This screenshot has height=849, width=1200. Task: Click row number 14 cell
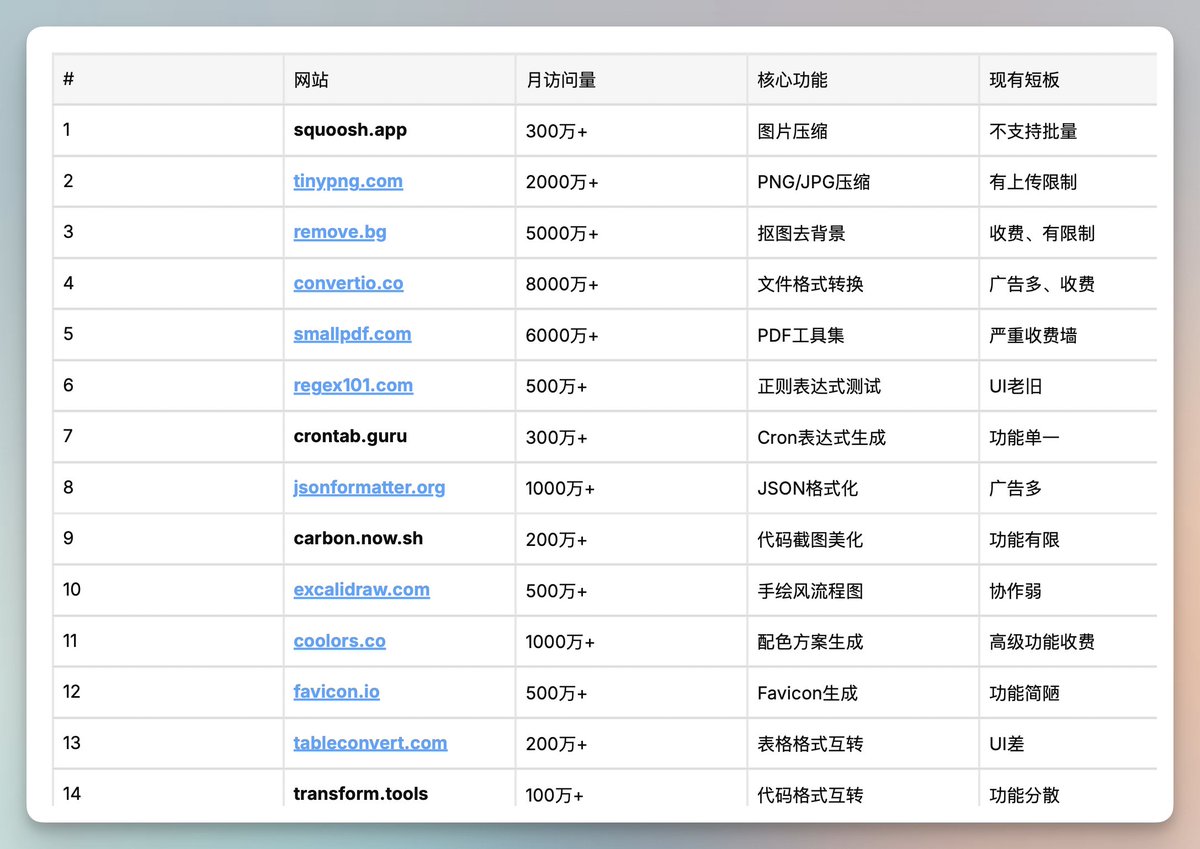point(168,788)
